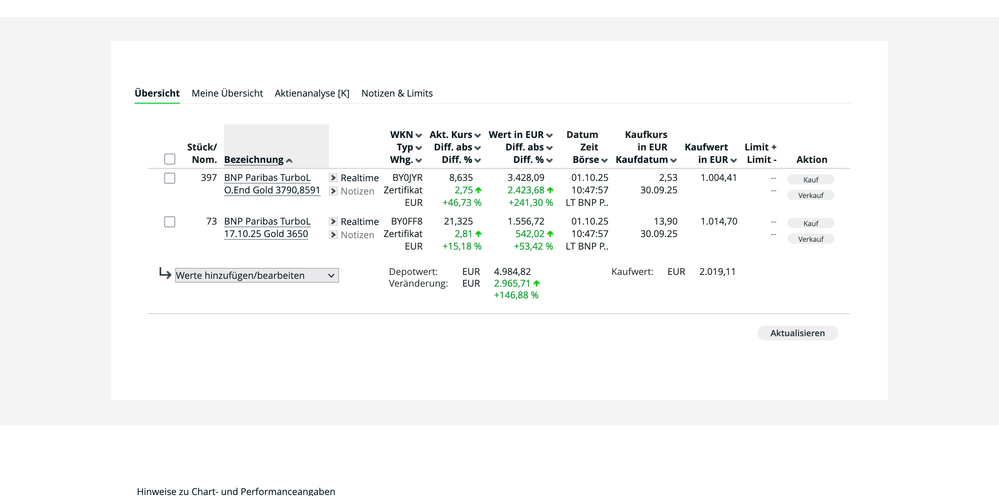Viewport: 999px width, 496px height.
Task: Click Kaufwert total 2.019,11
Action: tap(717, 271)
